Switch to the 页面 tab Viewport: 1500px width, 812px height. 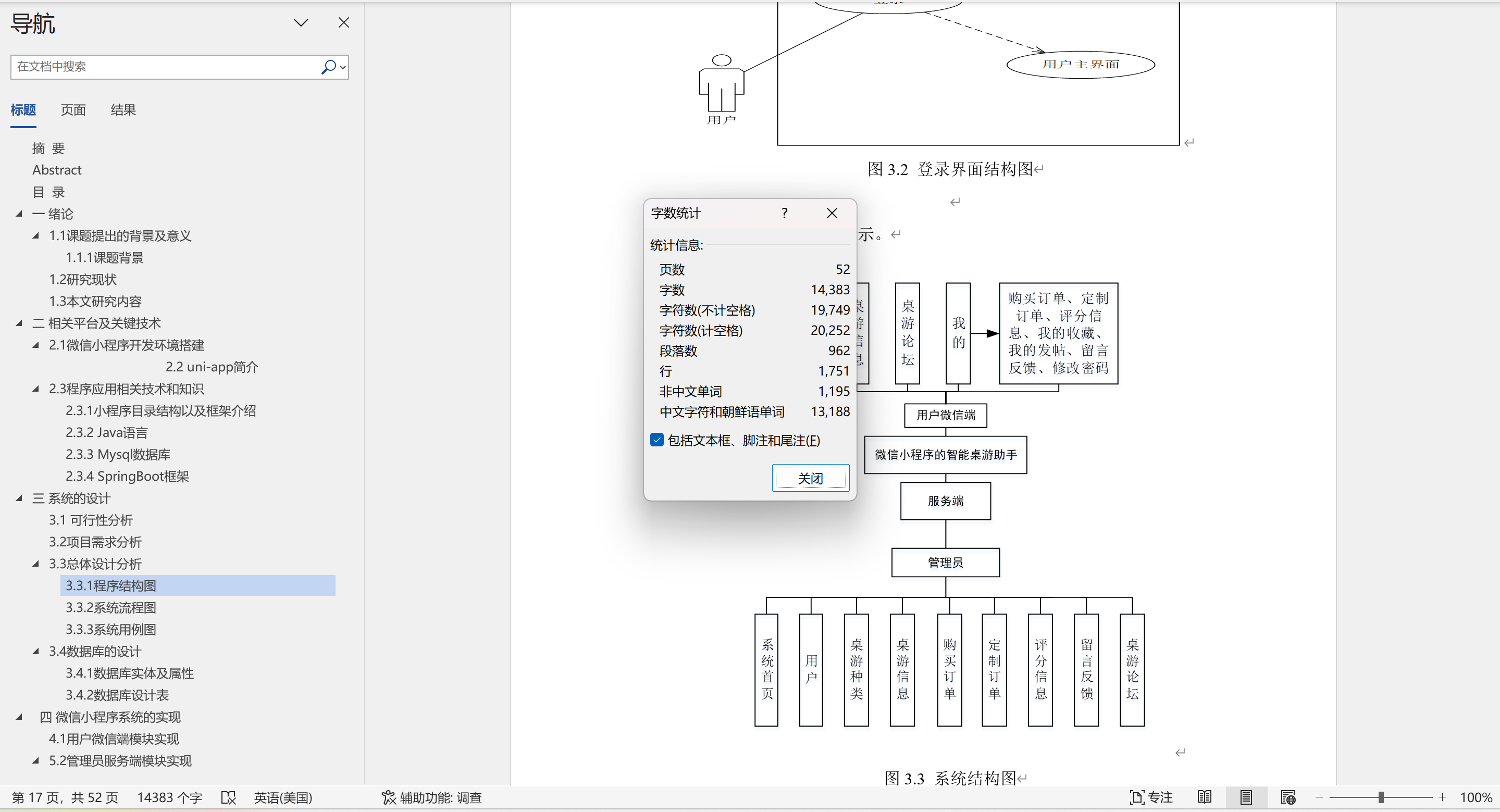click(x=73, y=110)
